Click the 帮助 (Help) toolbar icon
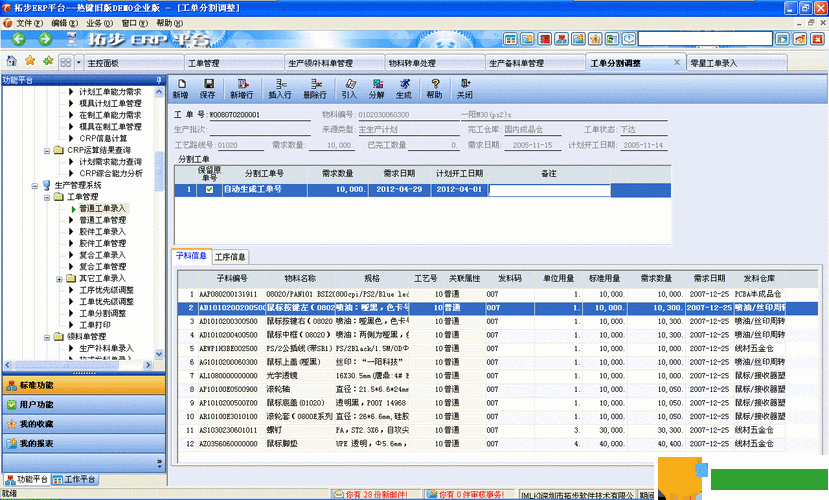The height and width of the screenshot is (500, 829). tap(435, 89)
